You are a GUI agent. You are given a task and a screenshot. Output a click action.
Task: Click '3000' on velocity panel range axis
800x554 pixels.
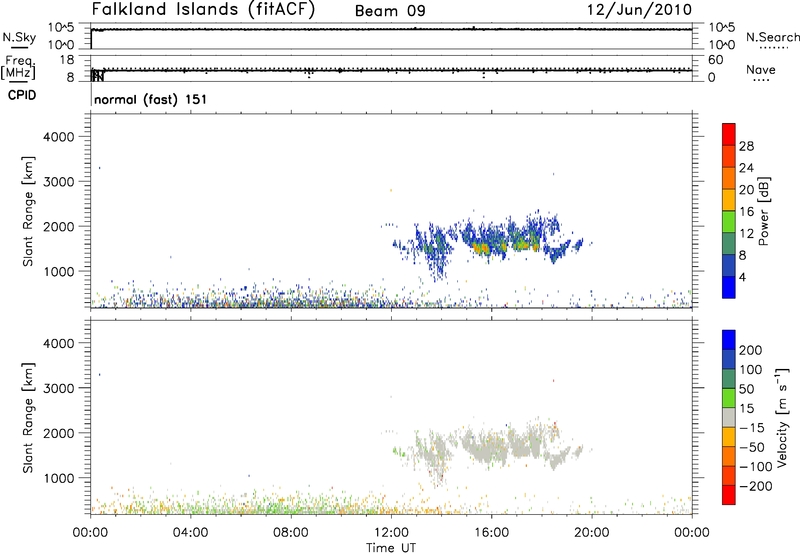[x=59, y=388]
